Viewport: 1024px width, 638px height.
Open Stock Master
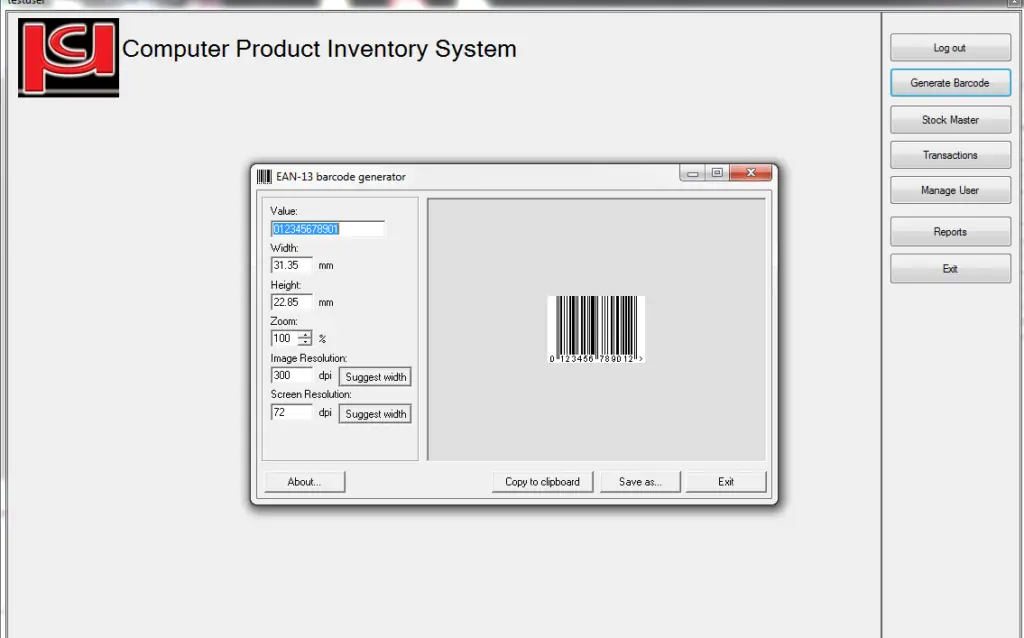tap(949, 119)
